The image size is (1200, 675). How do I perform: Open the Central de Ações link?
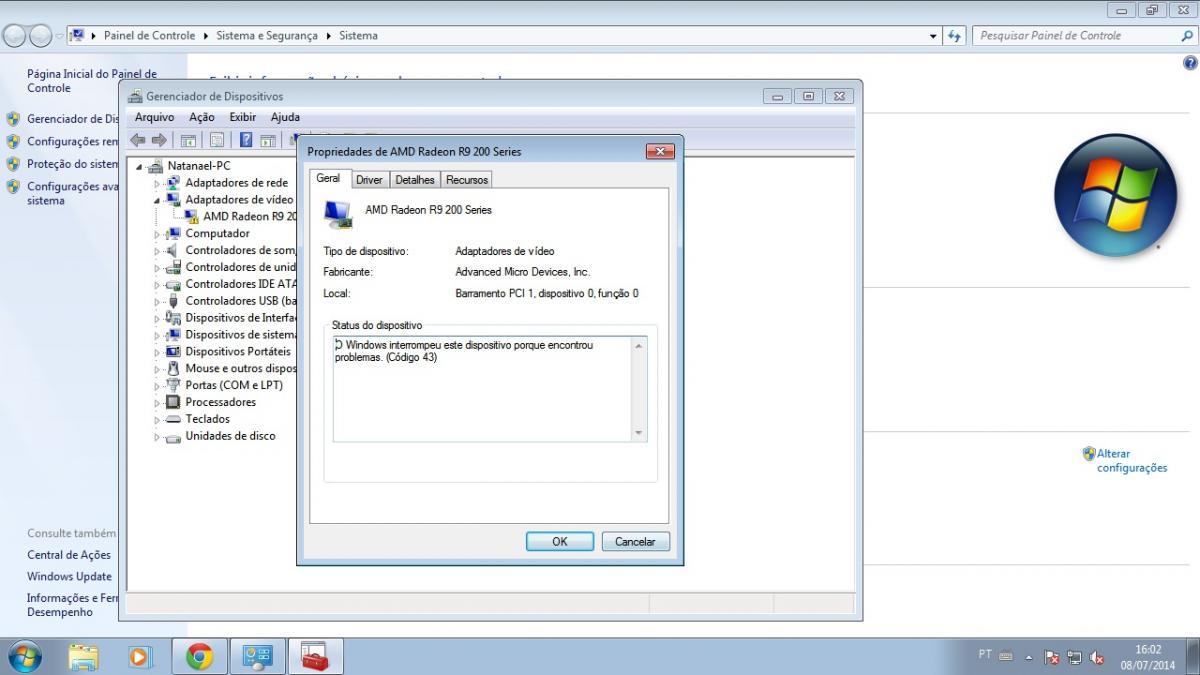pos(69,555)
